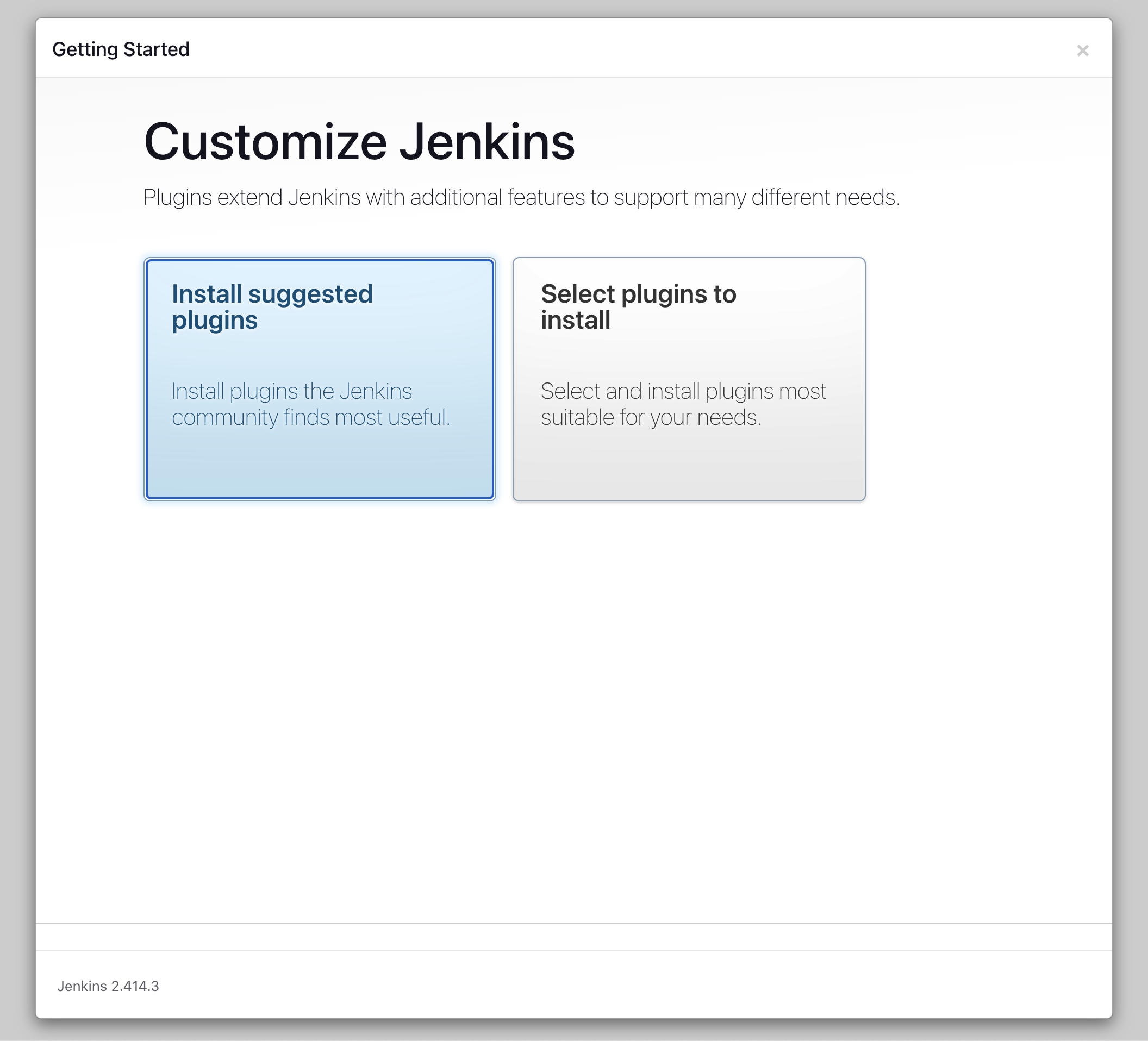Viewport: 1148px width, 1041px height.
Task: Click the Getting Started dialog title
Action: (x=121, y=49)
